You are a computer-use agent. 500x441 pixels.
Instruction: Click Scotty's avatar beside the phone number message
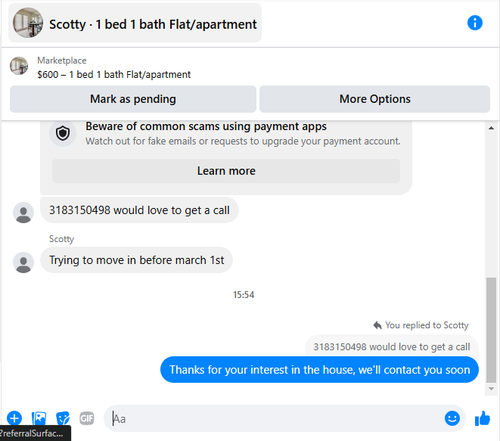(23, 212)
